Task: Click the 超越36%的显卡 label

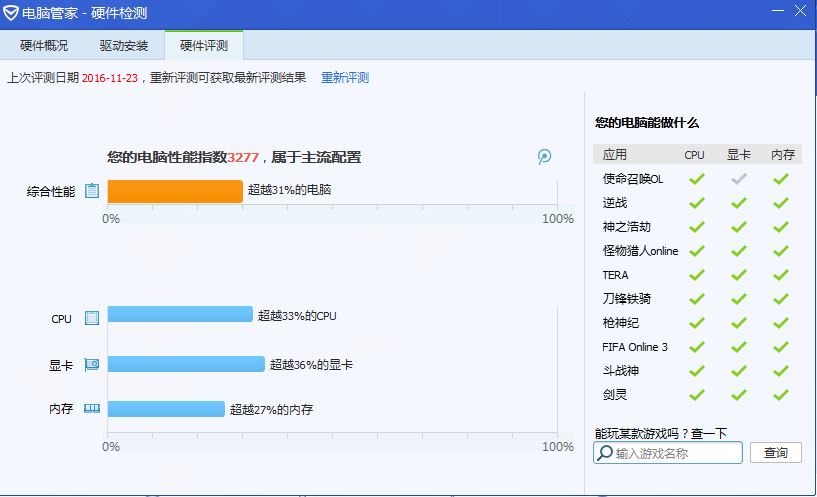Action: 311,365
